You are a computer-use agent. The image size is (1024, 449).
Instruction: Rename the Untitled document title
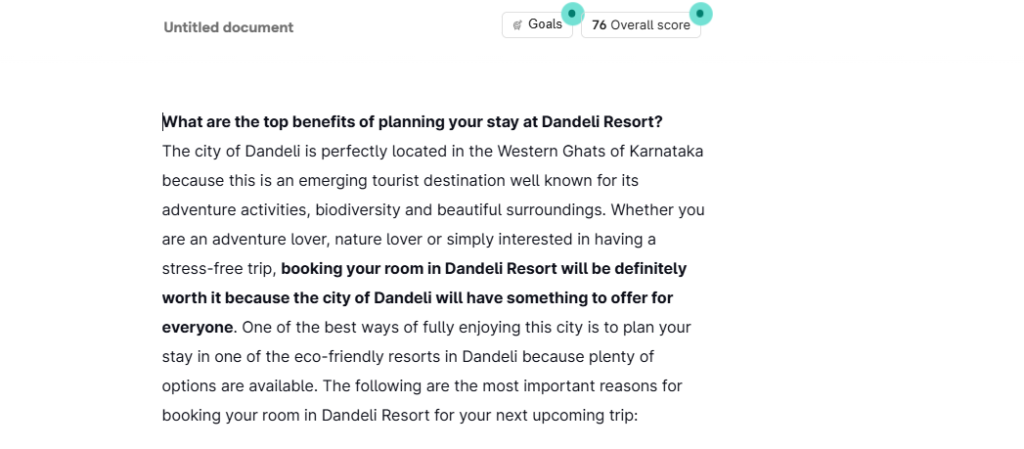pyautogui.click(x=229, y=28)
